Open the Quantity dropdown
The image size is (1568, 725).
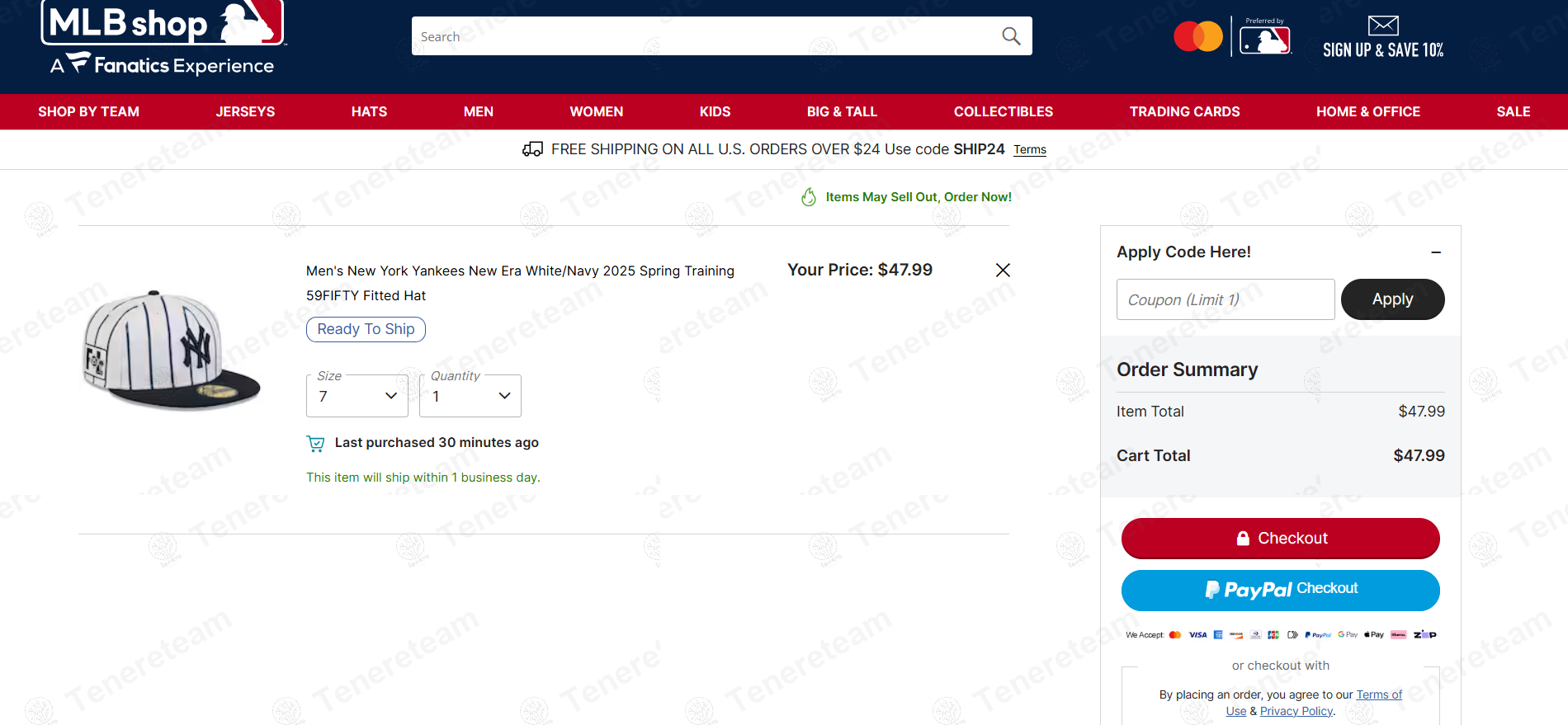tap(470, 396)
